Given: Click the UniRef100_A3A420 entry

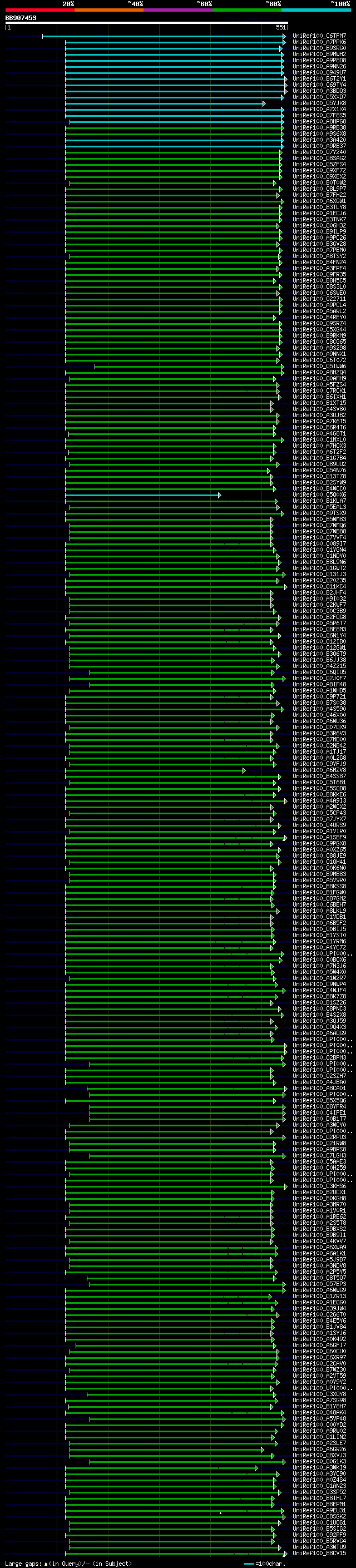Looking at the screenshot, I should point(319,140).
